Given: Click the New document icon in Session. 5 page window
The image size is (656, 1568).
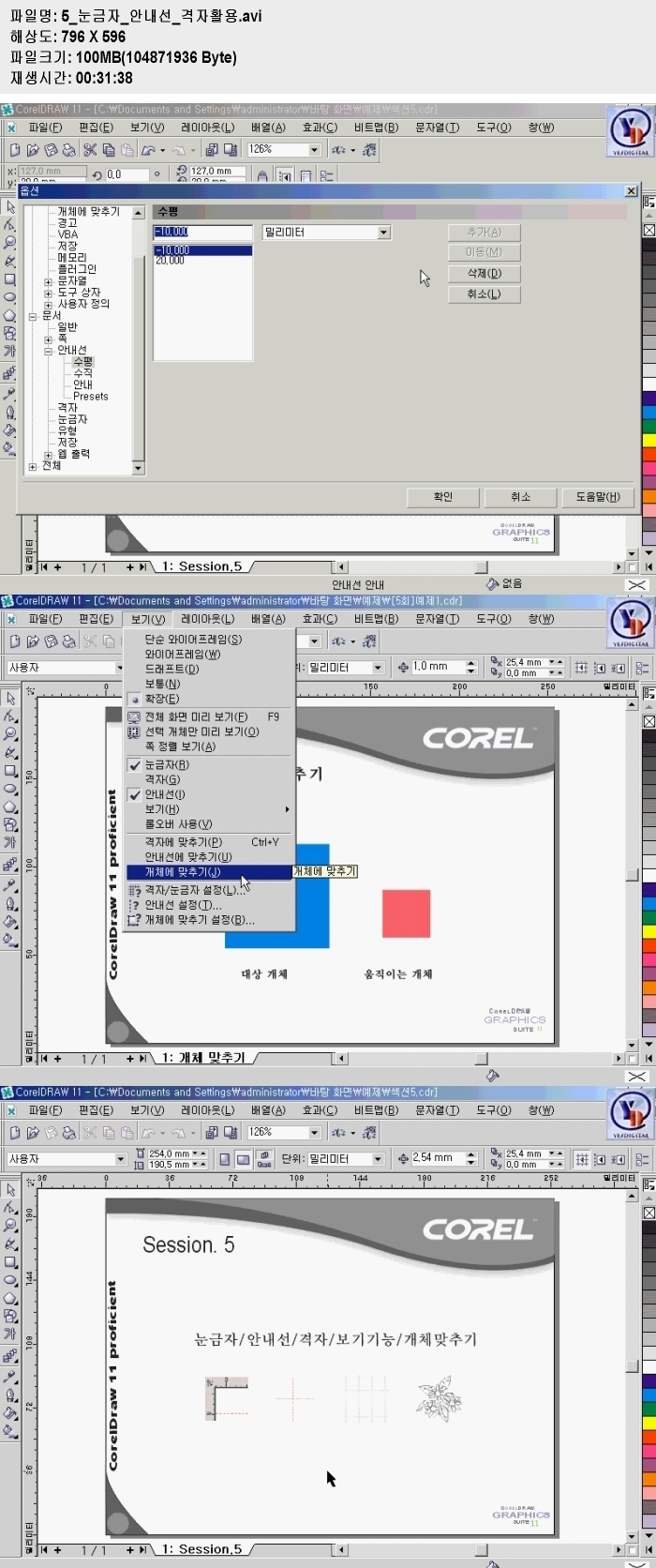Looking at the screenshot, I should click(15, 1132).
